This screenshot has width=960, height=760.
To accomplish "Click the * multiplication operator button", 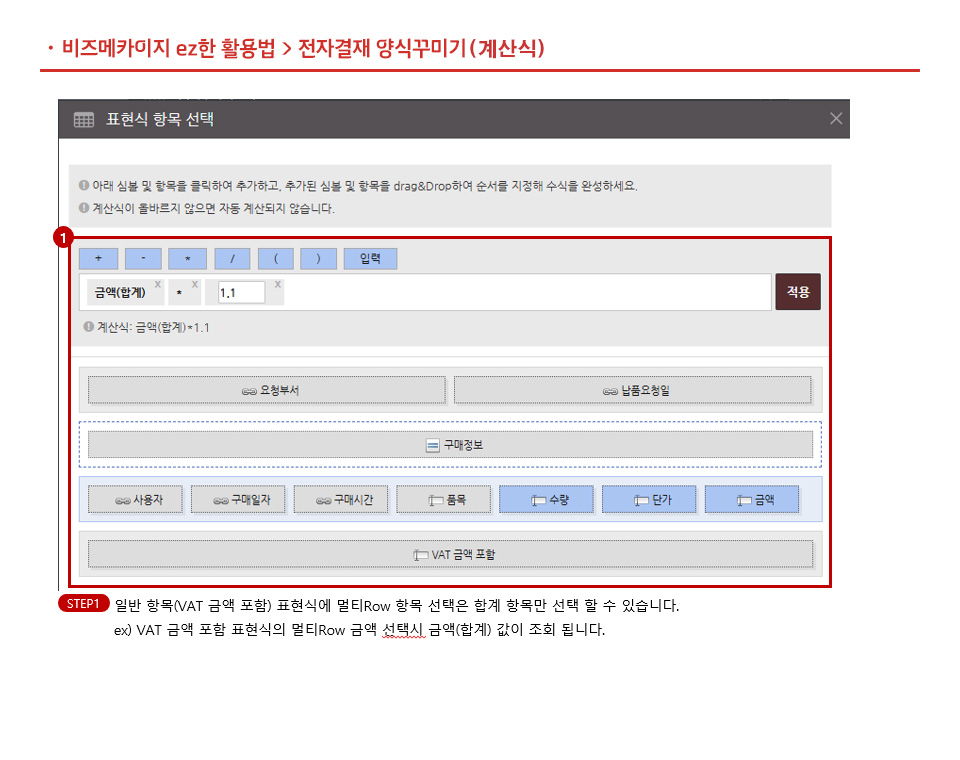I will pos(187,258).
